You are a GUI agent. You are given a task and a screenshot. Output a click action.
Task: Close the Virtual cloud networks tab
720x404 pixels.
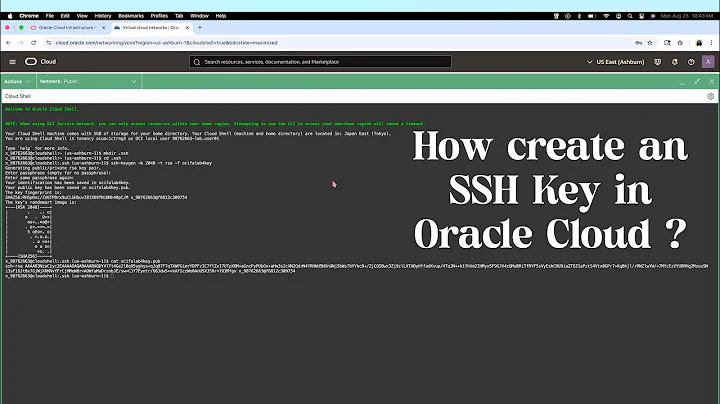[x=187, y=28]
